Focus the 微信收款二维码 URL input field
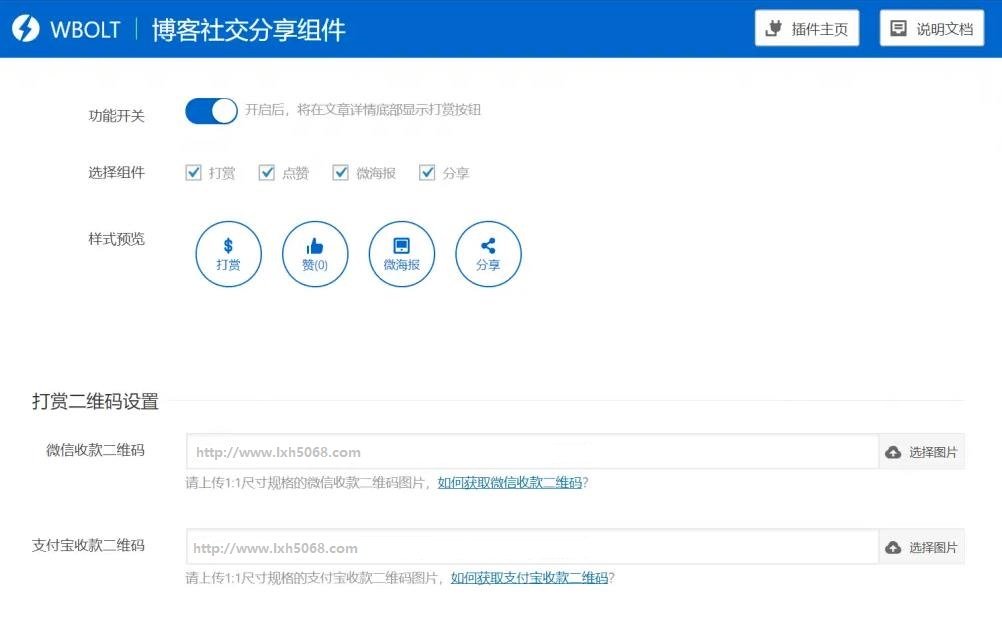Screen dimensions: 1002x635 coord(532,452)
